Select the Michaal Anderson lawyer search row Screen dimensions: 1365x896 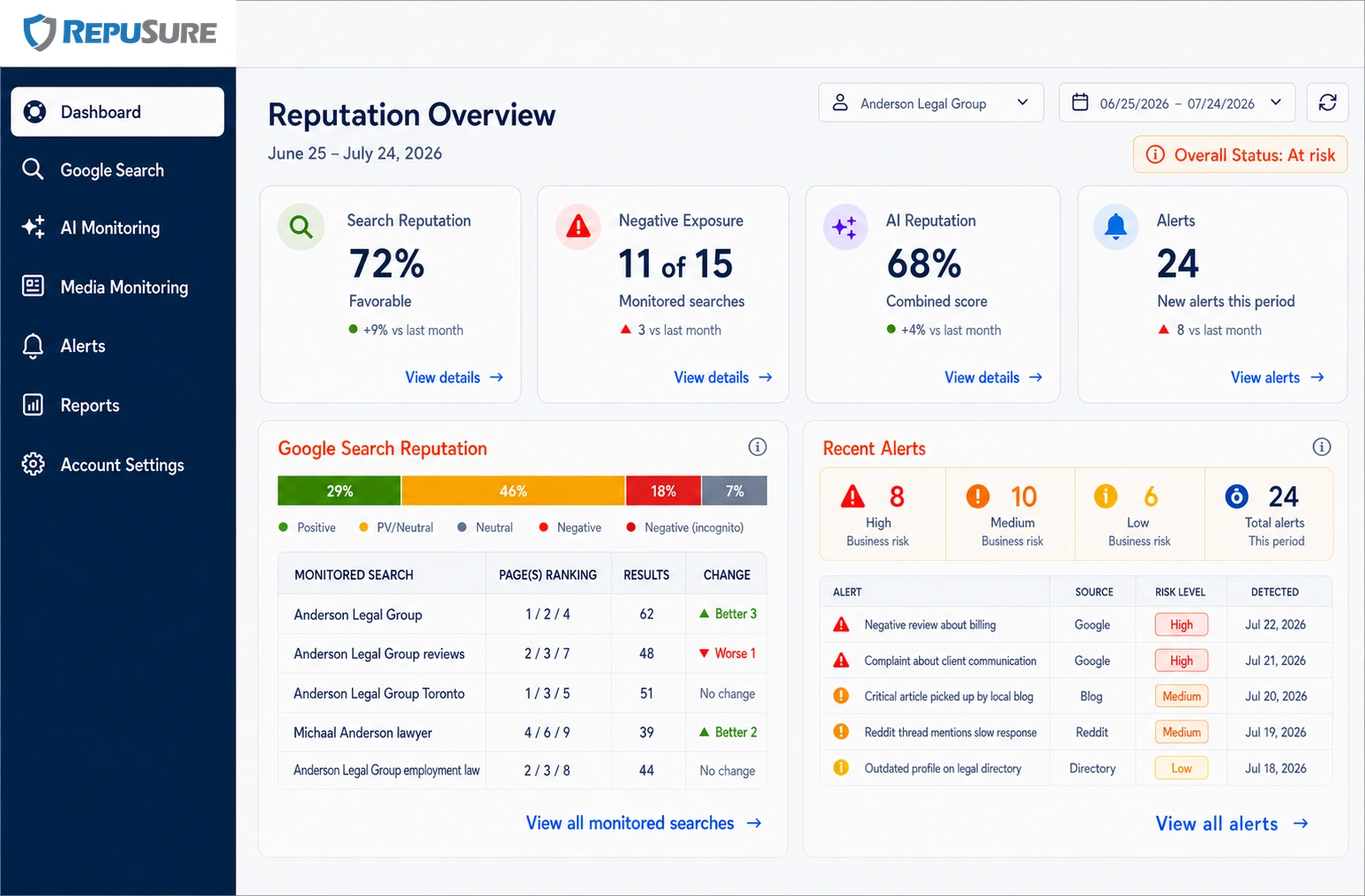(x=522, y=732)
